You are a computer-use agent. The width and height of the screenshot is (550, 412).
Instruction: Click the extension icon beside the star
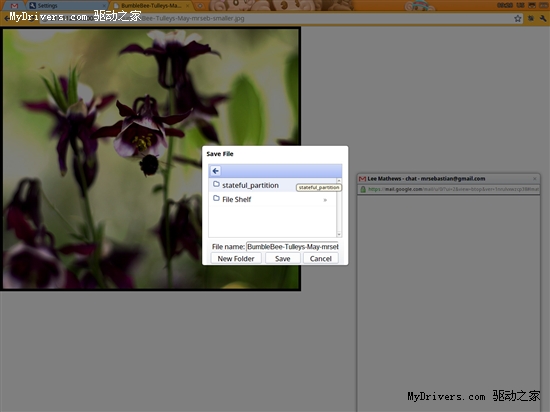[531, 18]
